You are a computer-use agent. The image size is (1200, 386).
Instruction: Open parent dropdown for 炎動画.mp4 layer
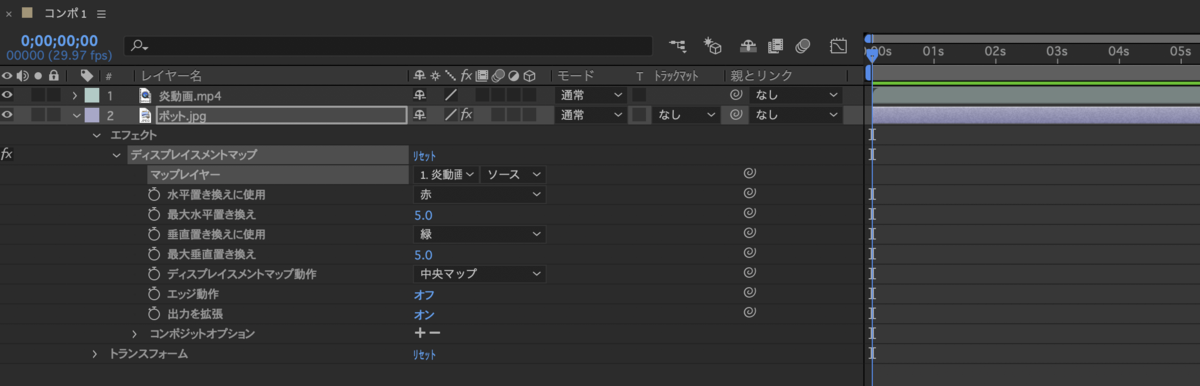pos(797,95)
